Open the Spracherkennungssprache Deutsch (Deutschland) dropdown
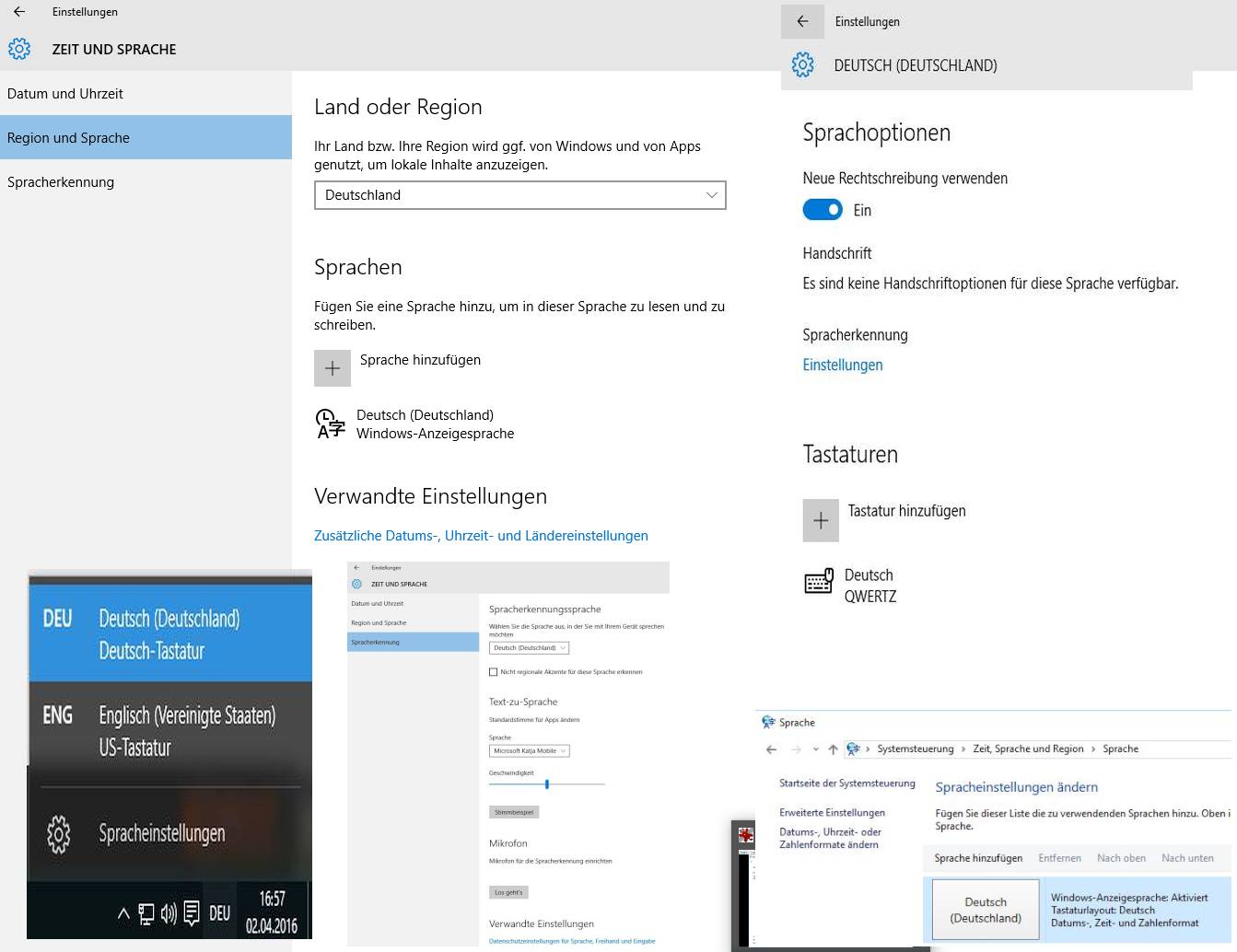Screen dimensions: 1237x952 pyautogui.click(x=529, y=648)
